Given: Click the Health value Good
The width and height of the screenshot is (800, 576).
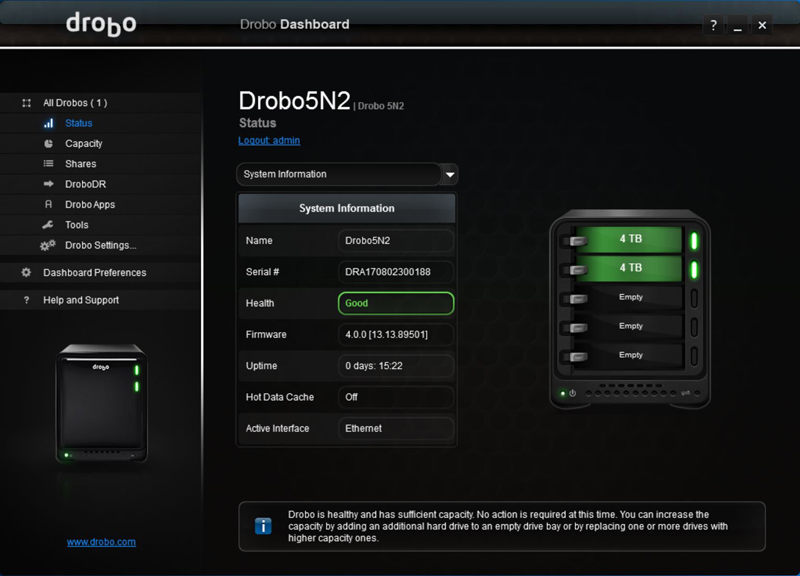Looking at the screenshot, I should 396,303.
